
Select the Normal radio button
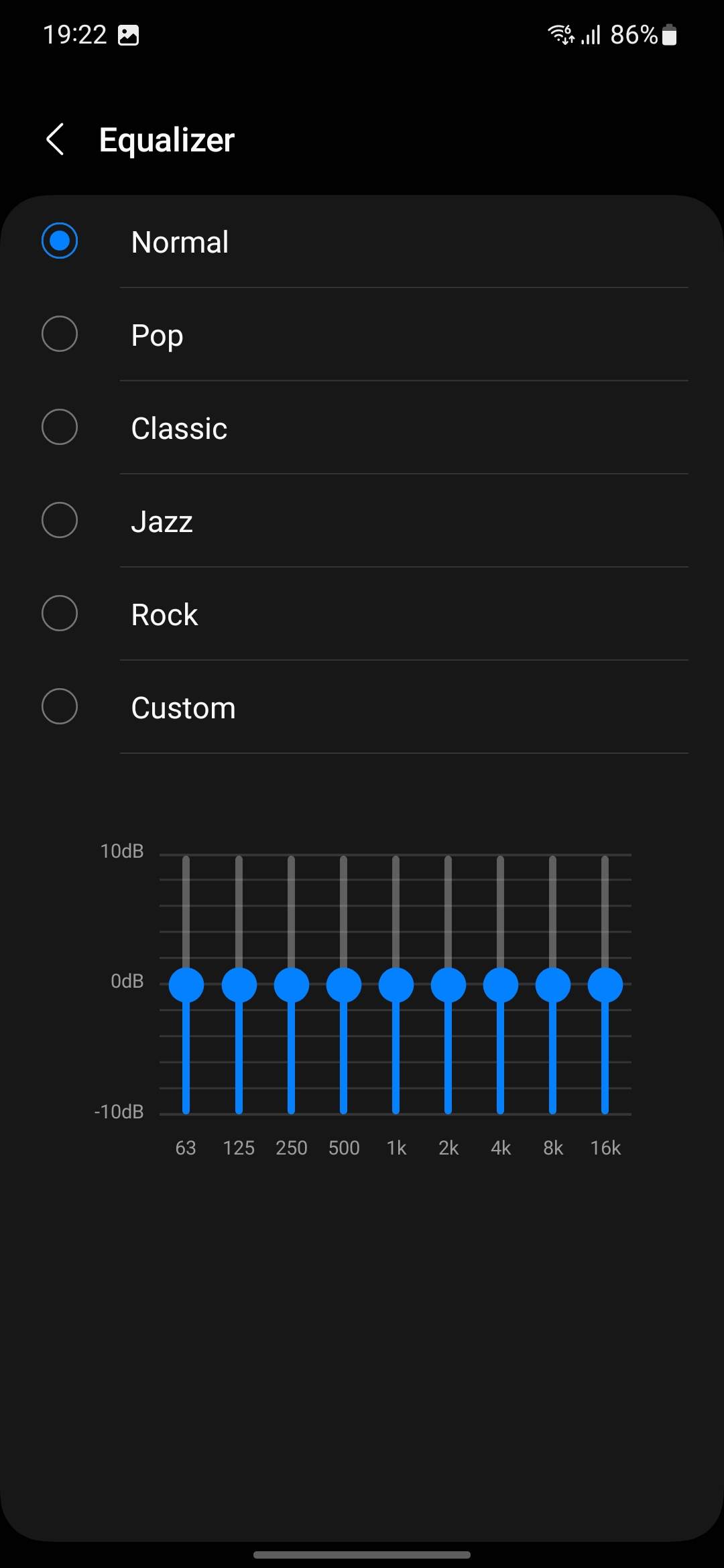pyautogui.click(x=60, y=241)
